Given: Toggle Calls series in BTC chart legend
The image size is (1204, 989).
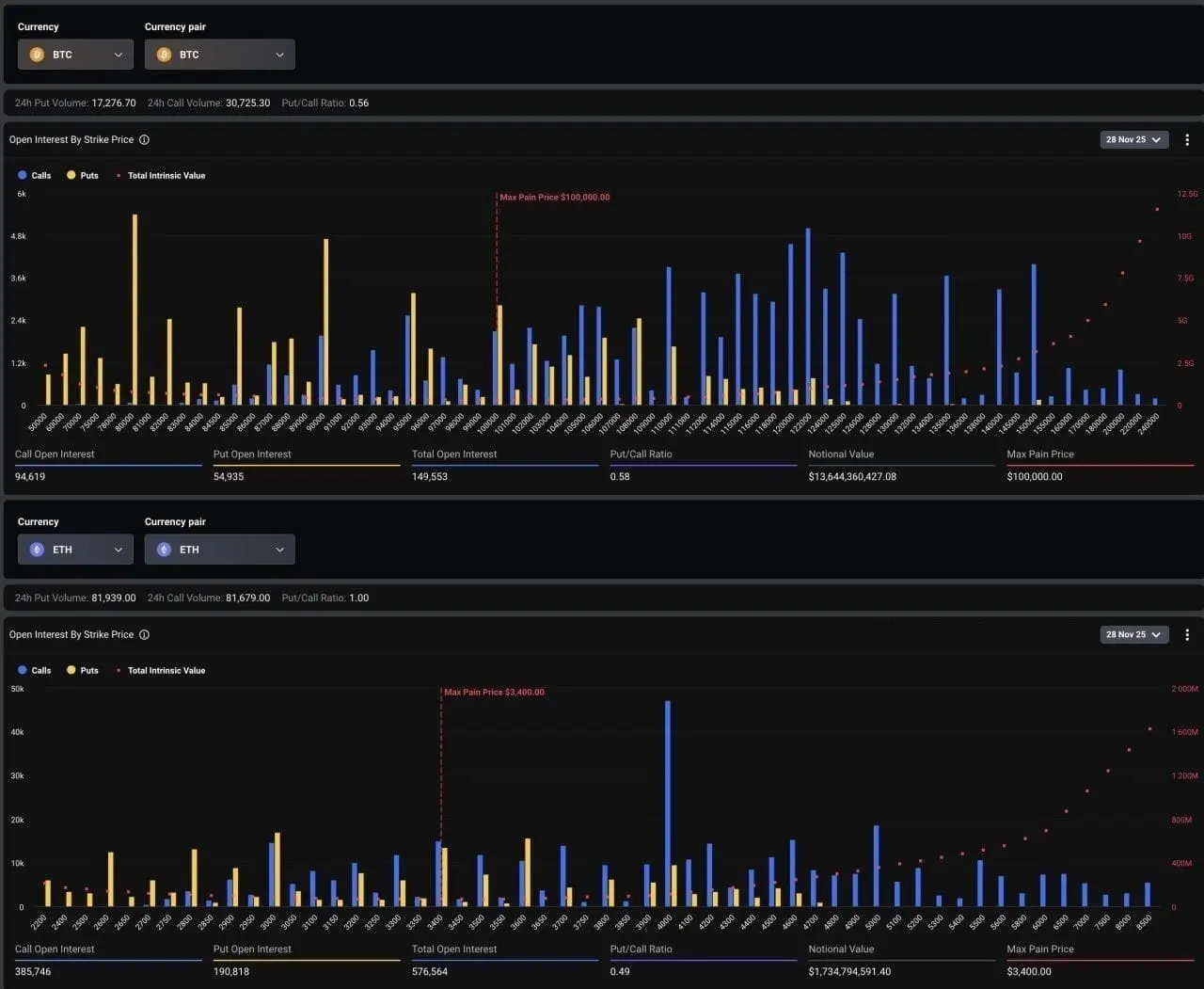Looking at the screenshot, I should pyautogui.click(x=35, y=175).
